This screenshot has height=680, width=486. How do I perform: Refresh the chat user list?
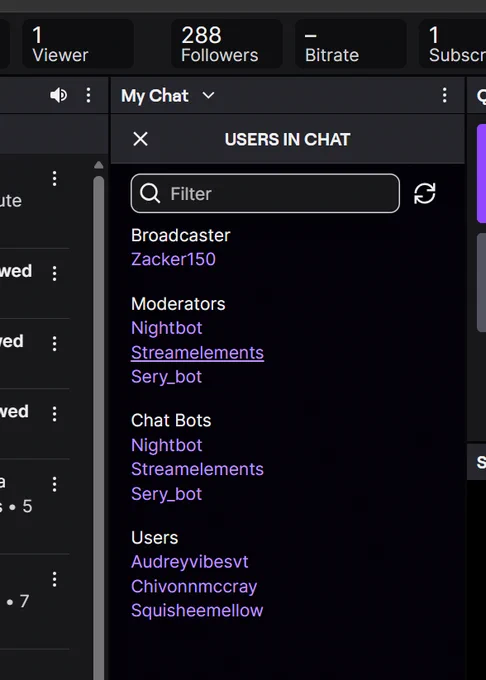(x=424, y=193)
